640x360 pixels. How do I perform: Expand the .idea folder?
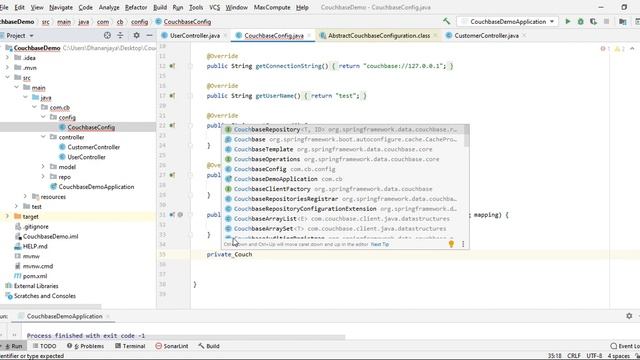[x=7, y=58]
